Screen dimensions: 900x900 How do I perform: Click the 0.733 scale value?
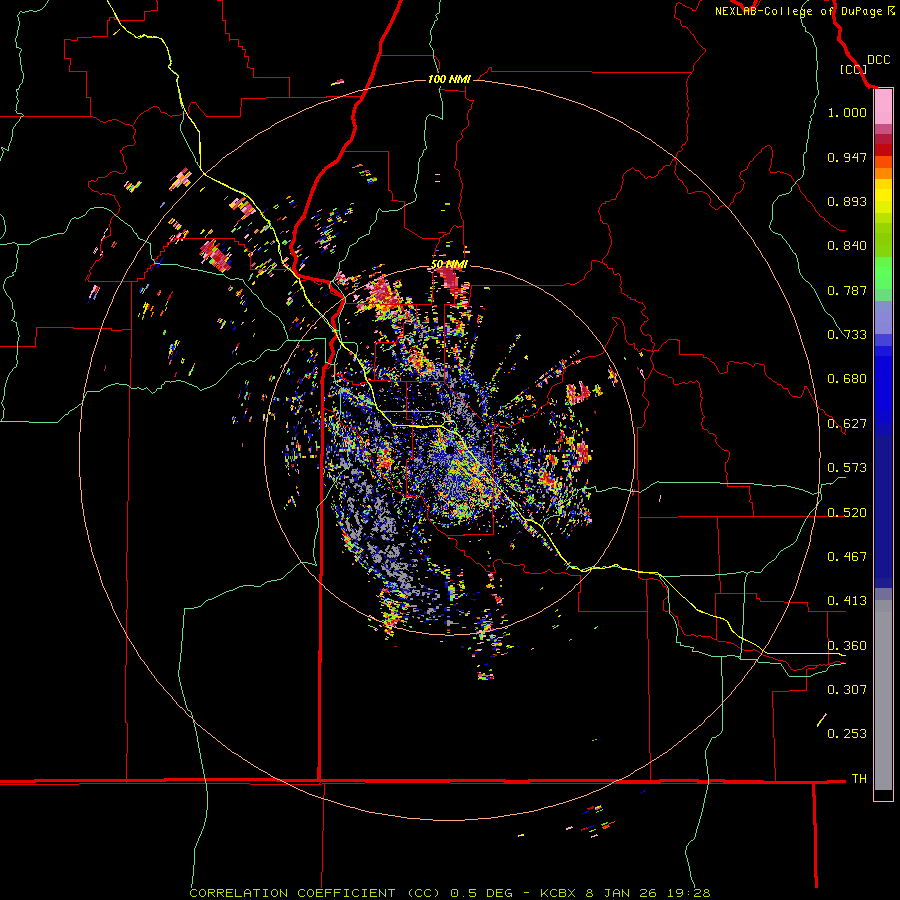click(847, 335)
